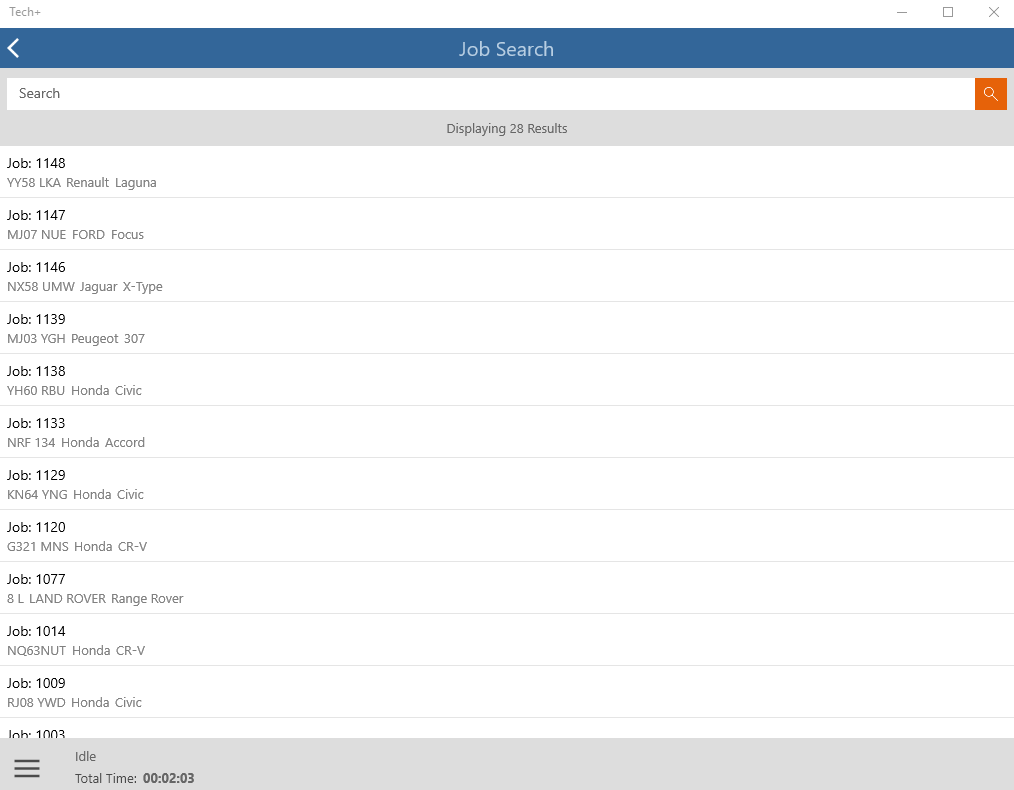Image resolution: width=1014 pixels, height=790 pixels.
Task: Minimize the Tech+ window
Action: (x=902, y=13)
